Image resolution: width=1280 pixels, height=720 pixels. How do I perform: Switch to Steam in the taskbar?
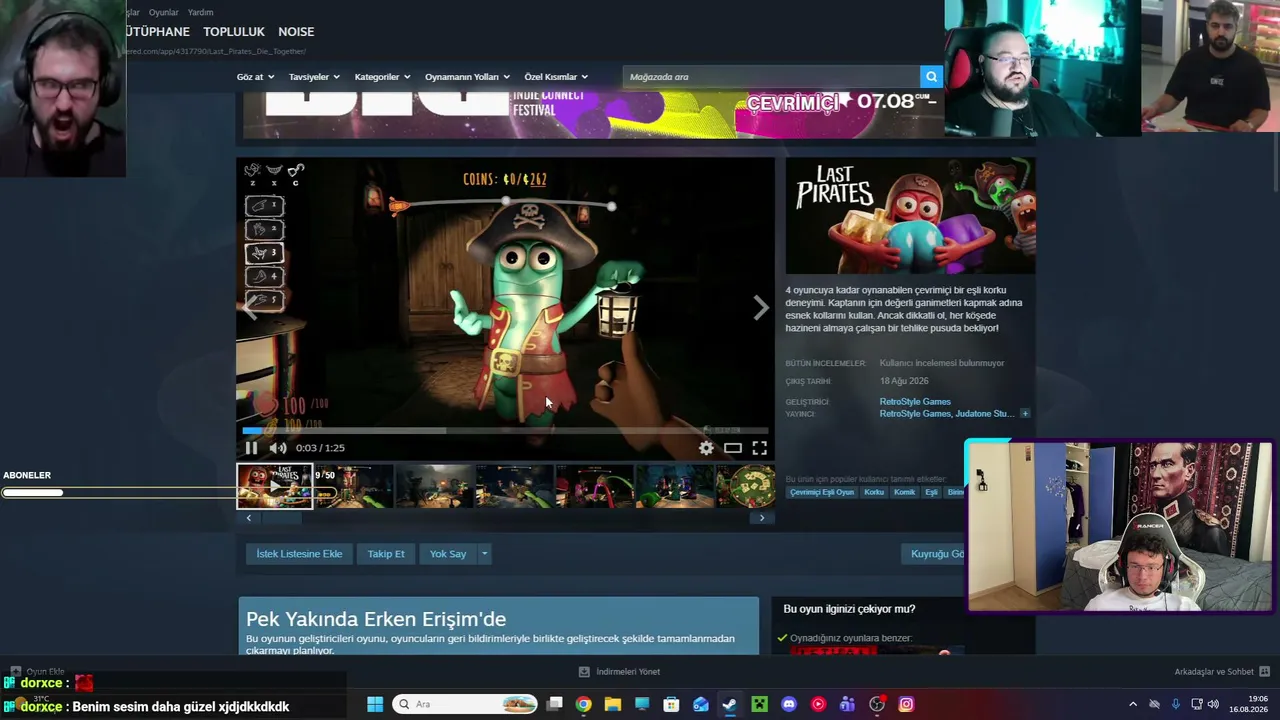click(x=730, y=704)
